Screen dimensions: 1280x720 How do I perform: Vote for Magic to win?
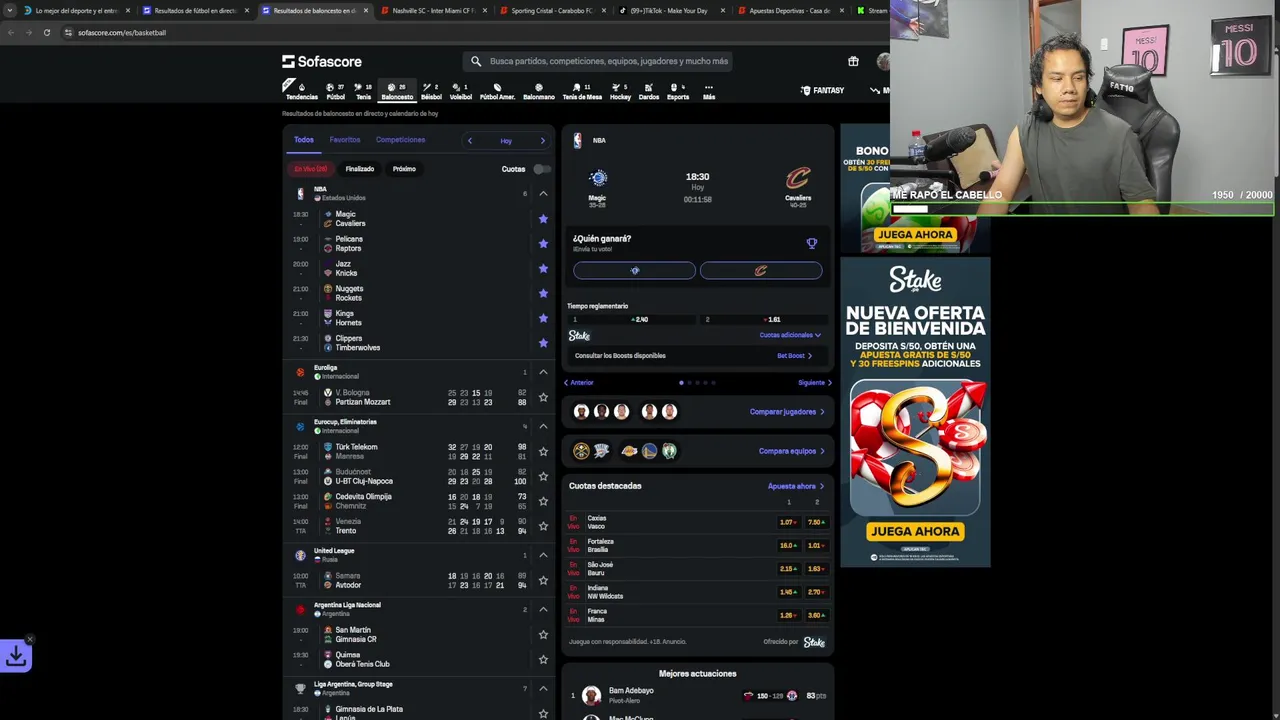[x=634, y=270]
